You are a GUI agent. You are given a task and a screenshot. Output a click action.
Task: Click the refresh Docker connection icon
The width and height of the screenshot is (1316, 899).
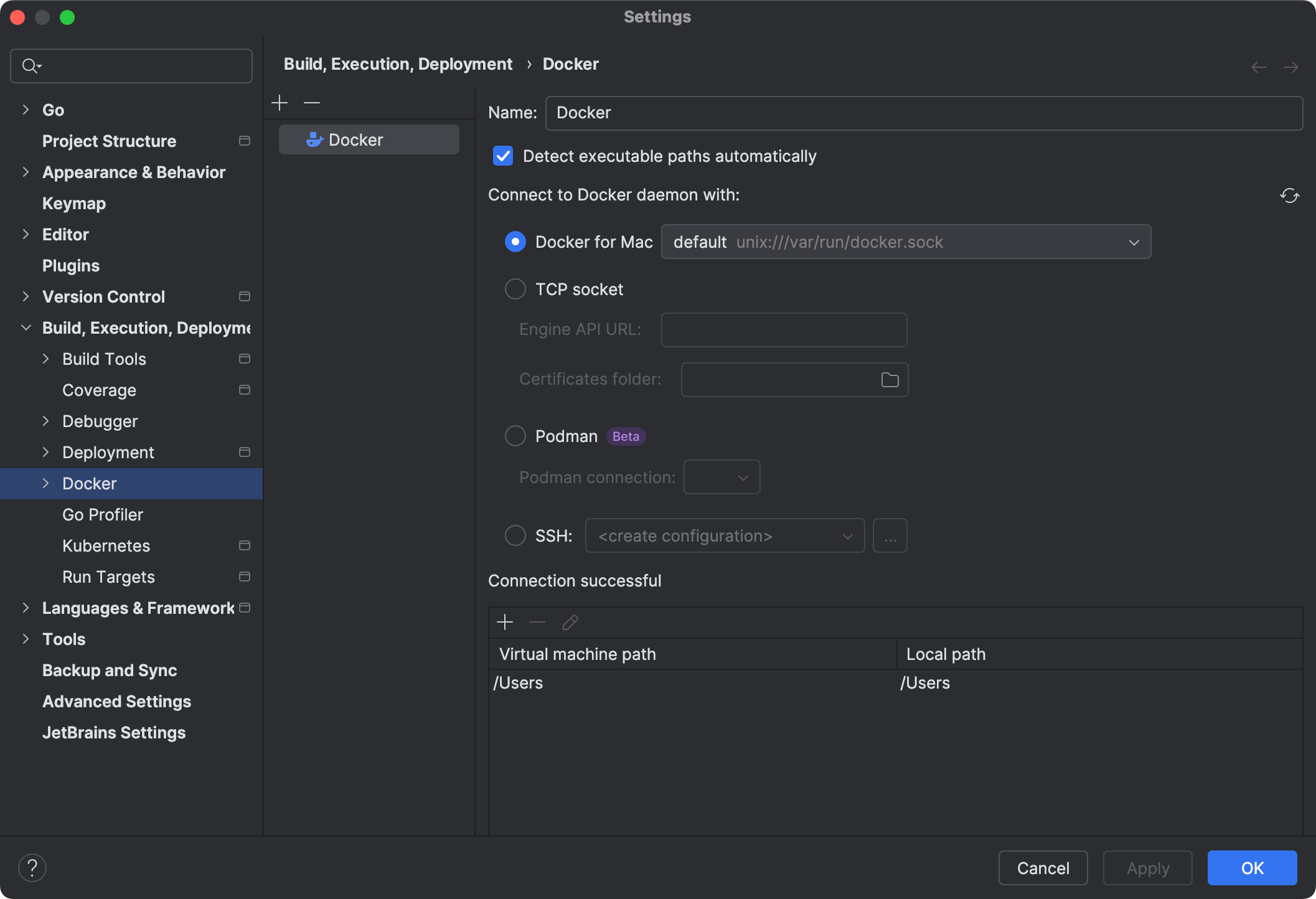1289,195
